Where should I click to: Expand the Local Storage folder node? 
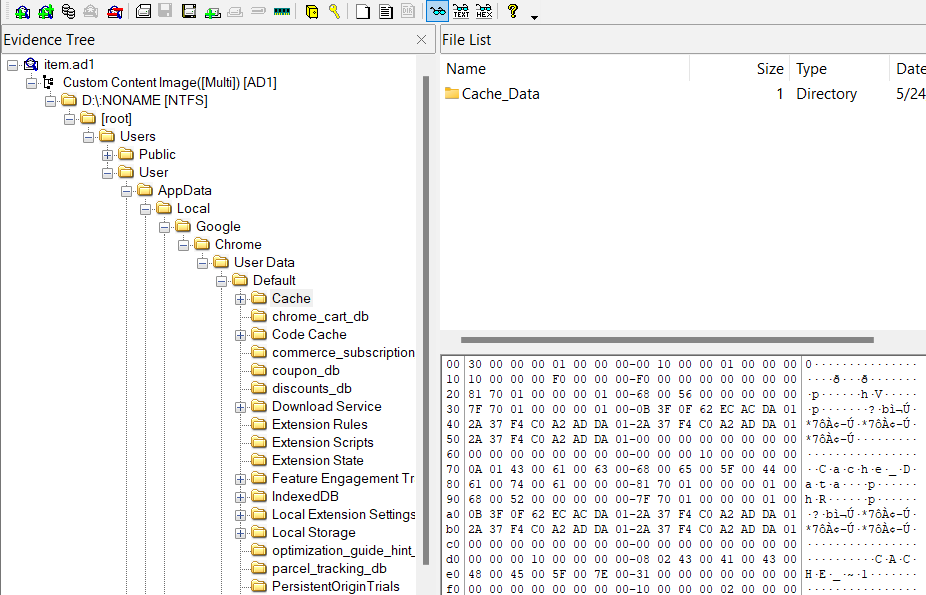pyautogui.click(x=240, y=534)
